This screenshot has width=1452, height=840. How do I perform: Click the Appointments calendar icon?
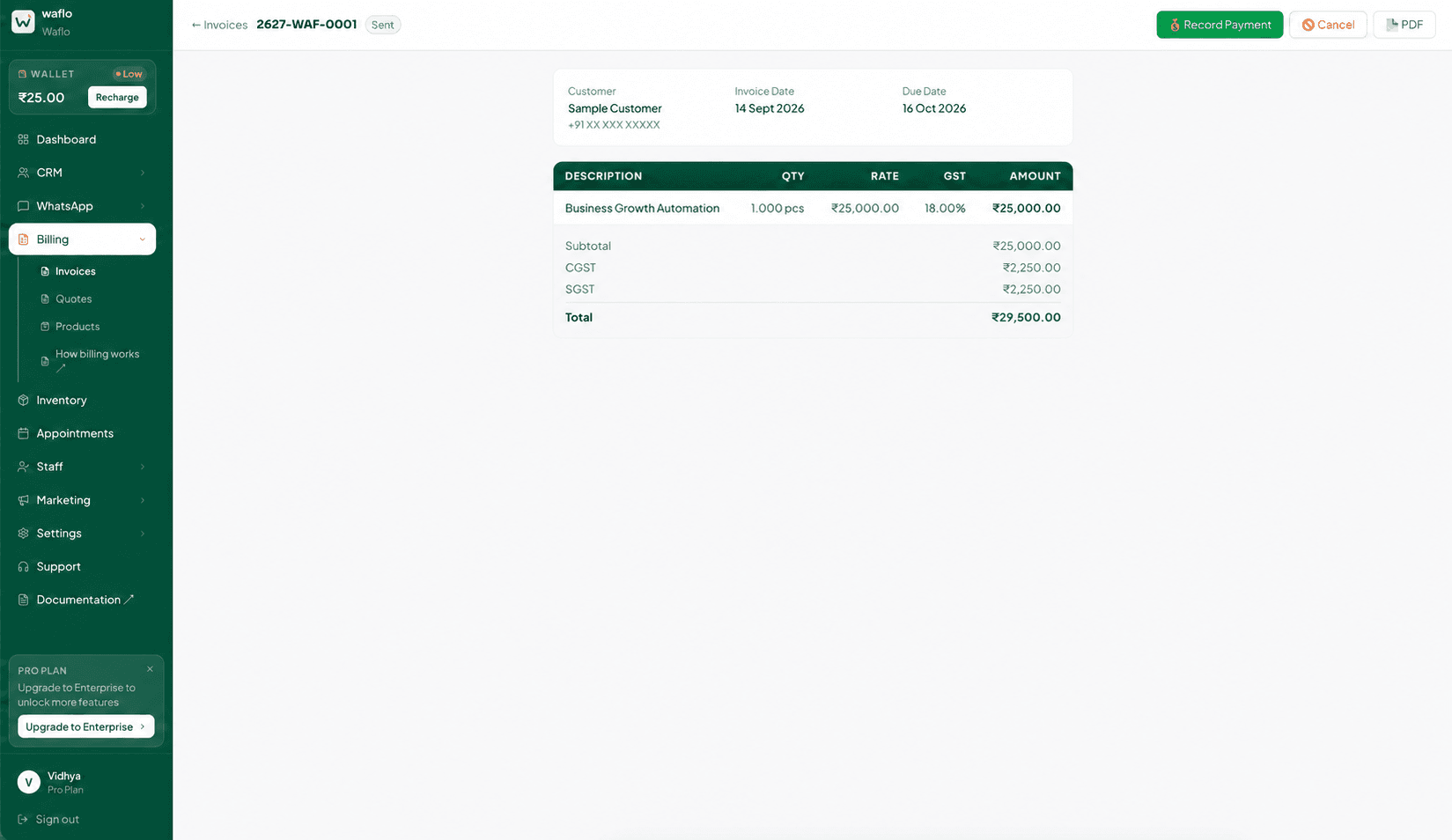(x=24, y=433)
